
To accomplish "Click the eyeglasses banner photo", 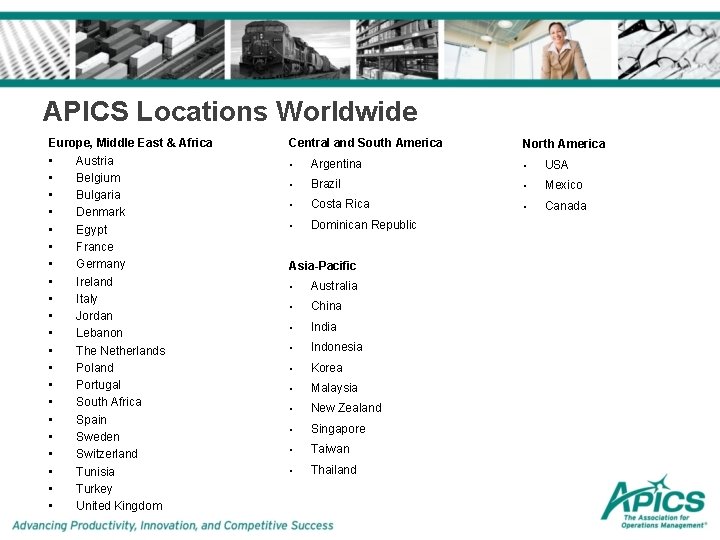I will 669,50.
